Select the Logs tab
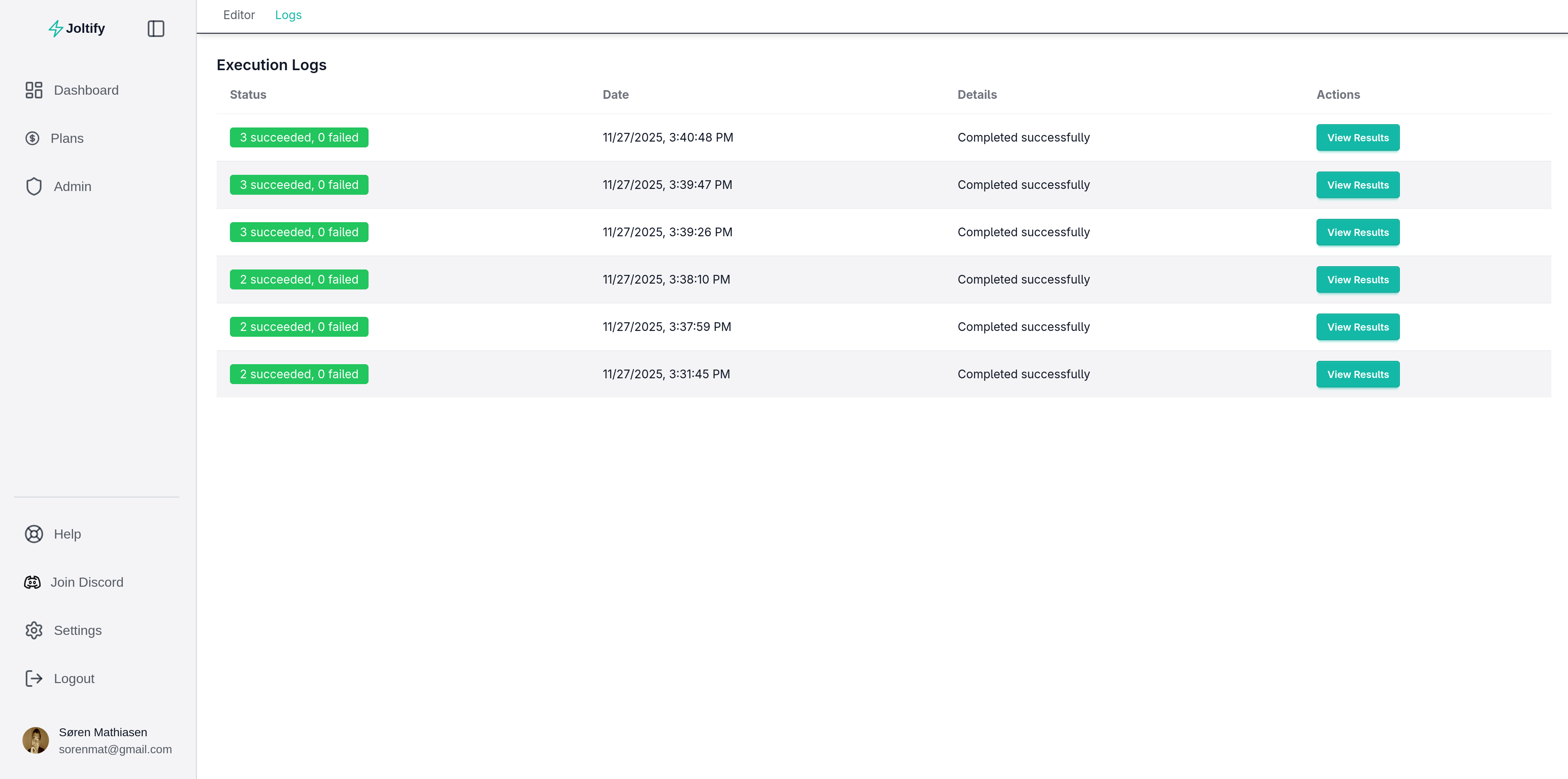Screen dimensions: 1568x779 coord(288,15)
